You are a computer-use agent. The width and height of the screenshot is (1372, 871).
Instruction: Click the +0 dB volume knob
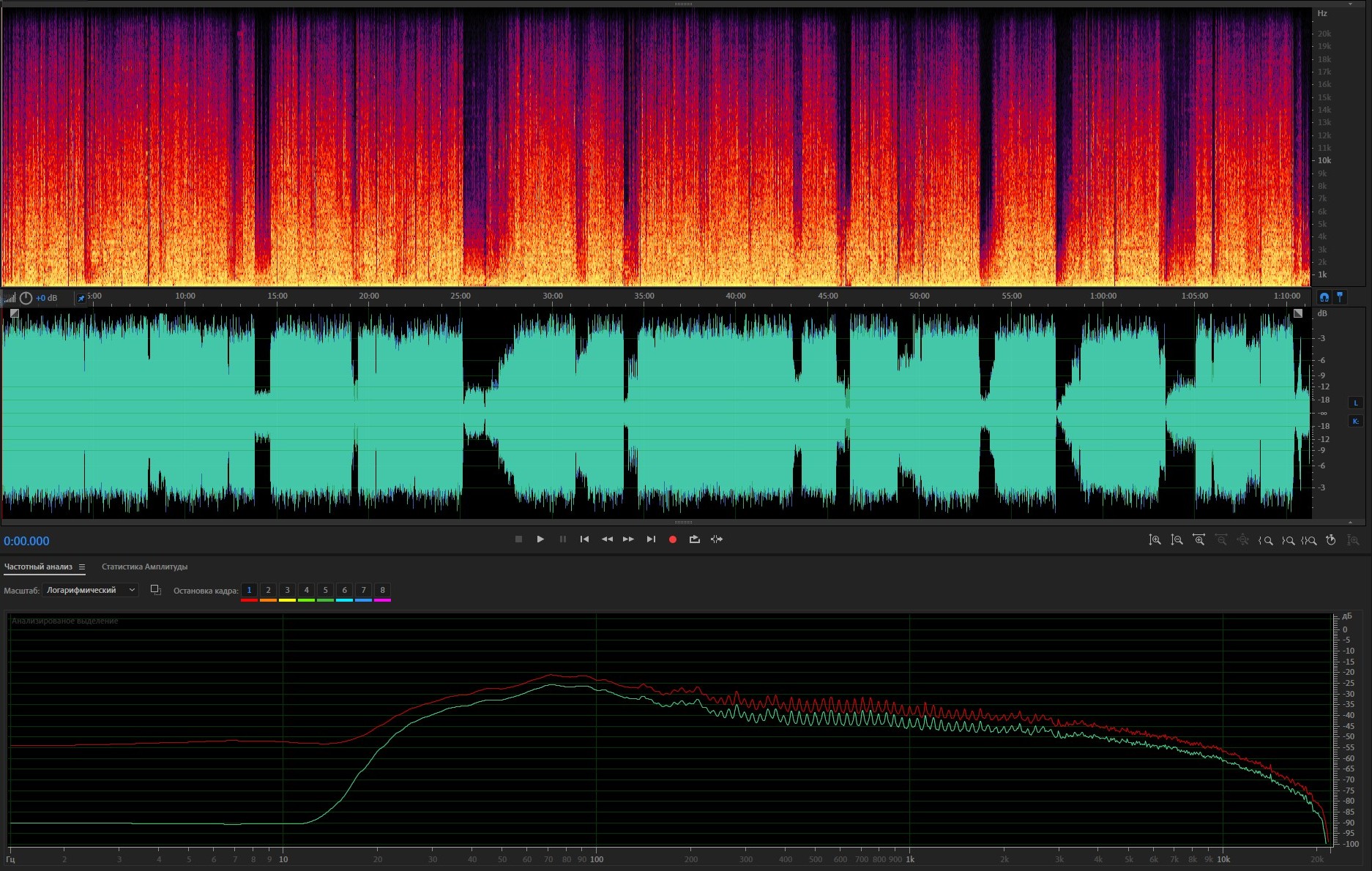tap(26, 298)
